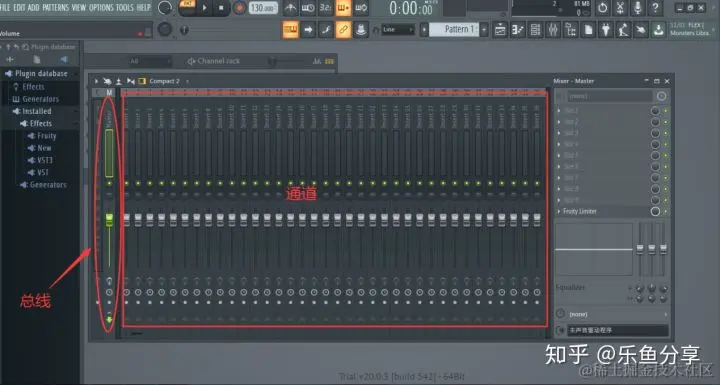Image resolution: width=720 pixels, height=385 pixels.
Task: Open the EDIT menu
Action: click(x=19, y=7)
